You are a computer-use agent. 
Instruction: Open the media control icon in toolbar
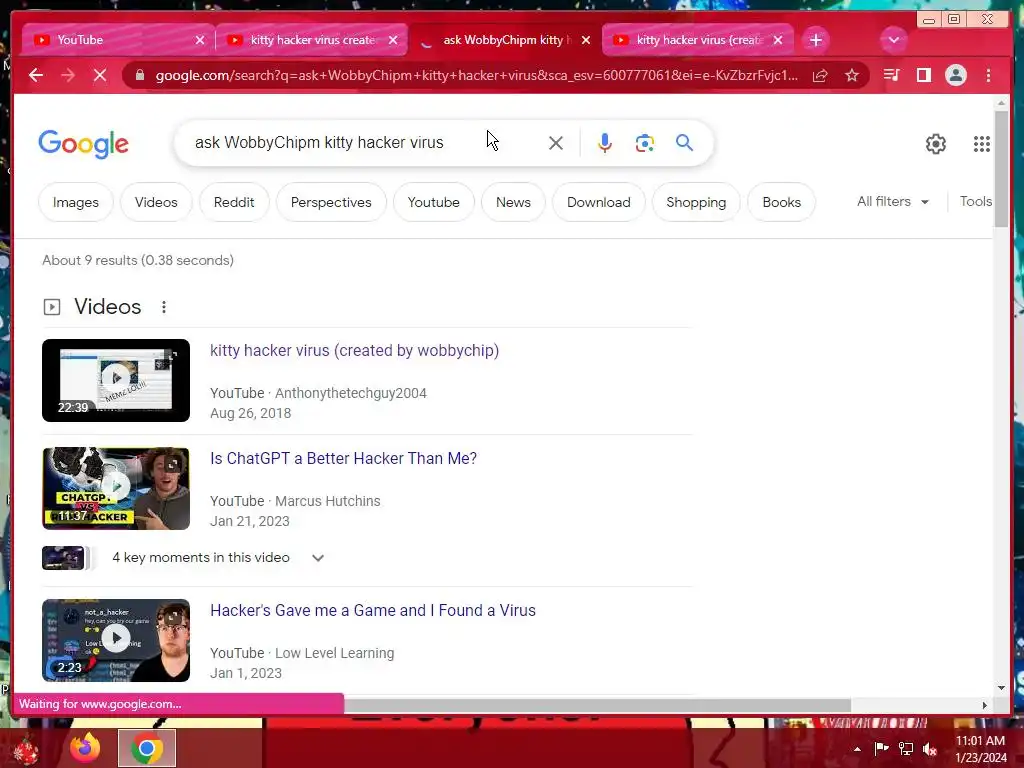(891, 75)
